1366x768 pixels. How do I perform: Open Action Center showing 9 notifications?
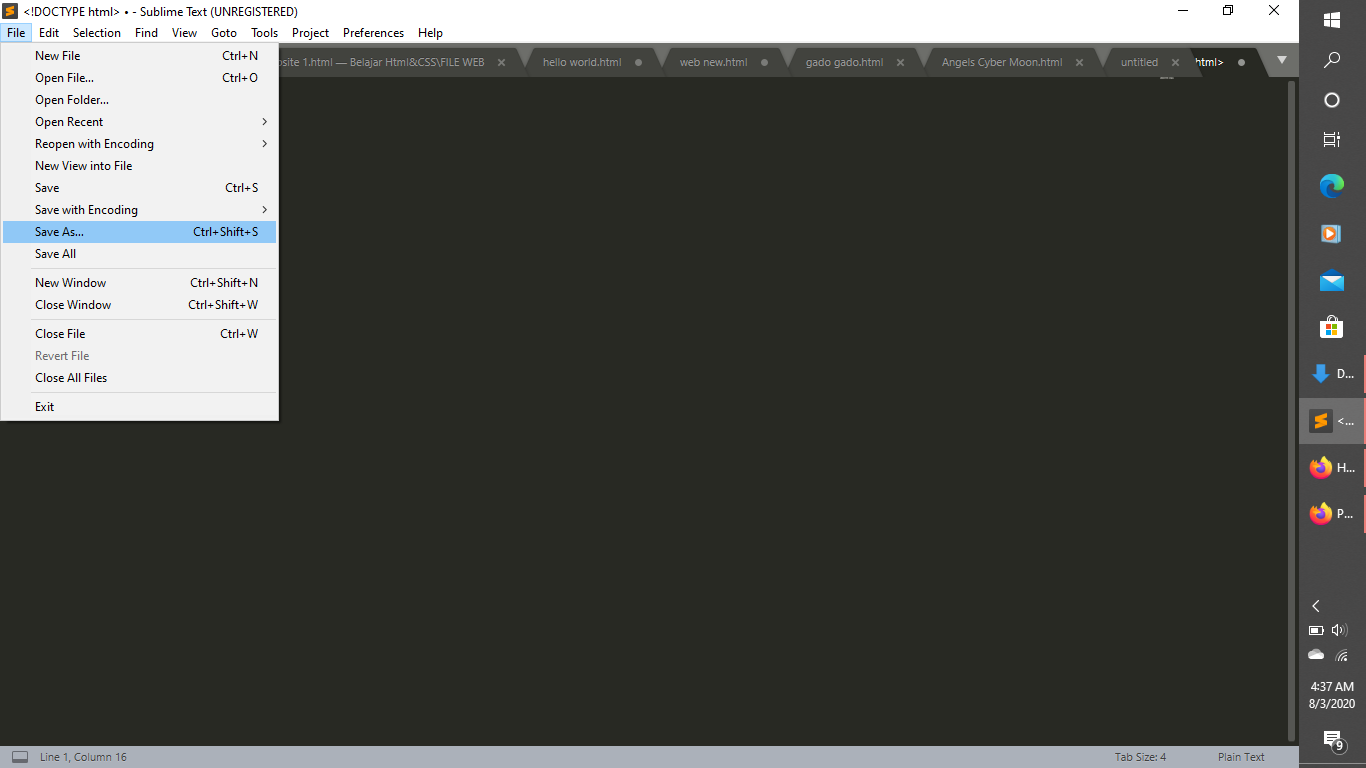tap(1331, 740)
